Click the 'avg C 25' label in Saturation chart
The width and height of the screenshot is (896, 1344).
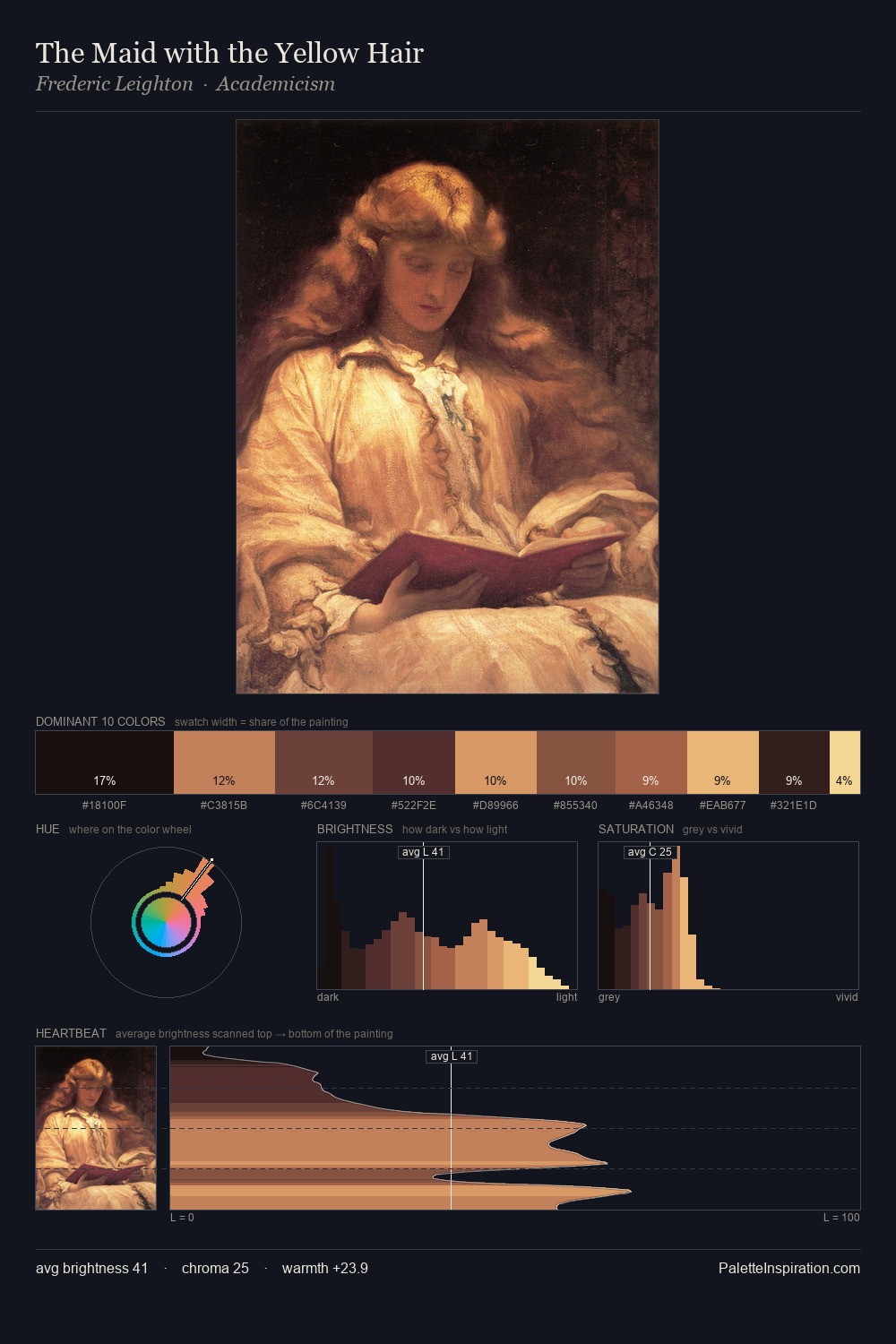click(650, 852)
